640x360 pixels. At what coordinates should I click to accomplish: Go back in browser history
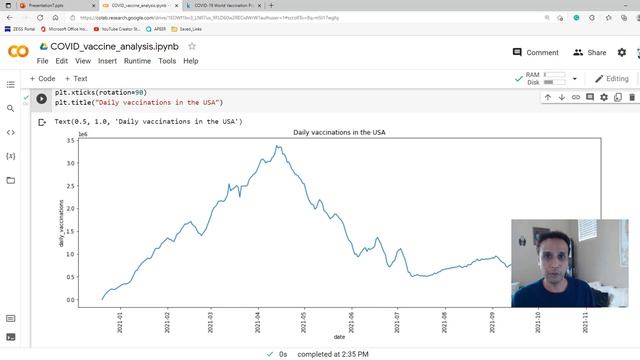pos(10,18)
